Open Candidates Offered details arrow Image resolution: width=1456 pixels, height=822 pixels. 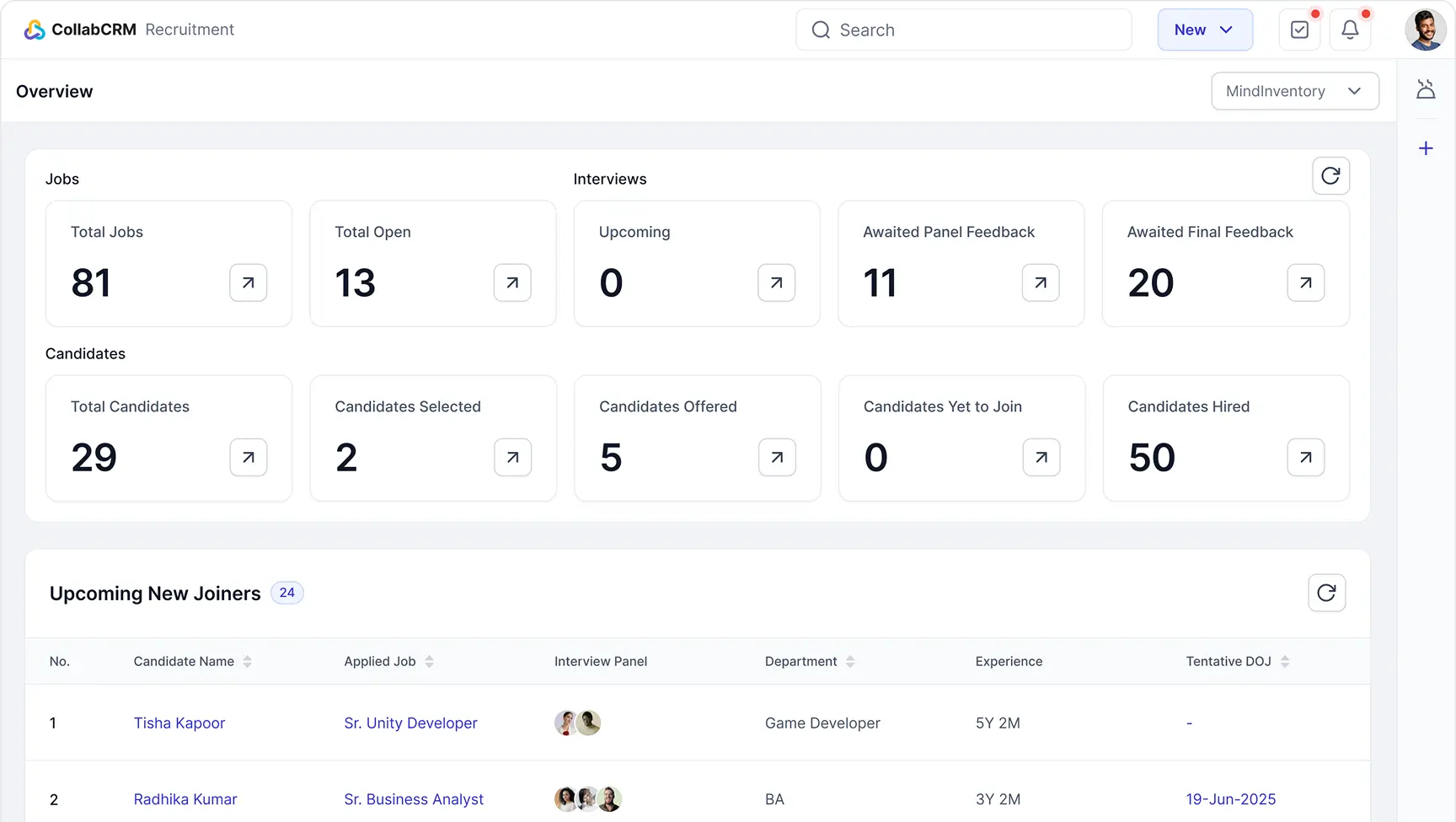click(x=777, y=457)
